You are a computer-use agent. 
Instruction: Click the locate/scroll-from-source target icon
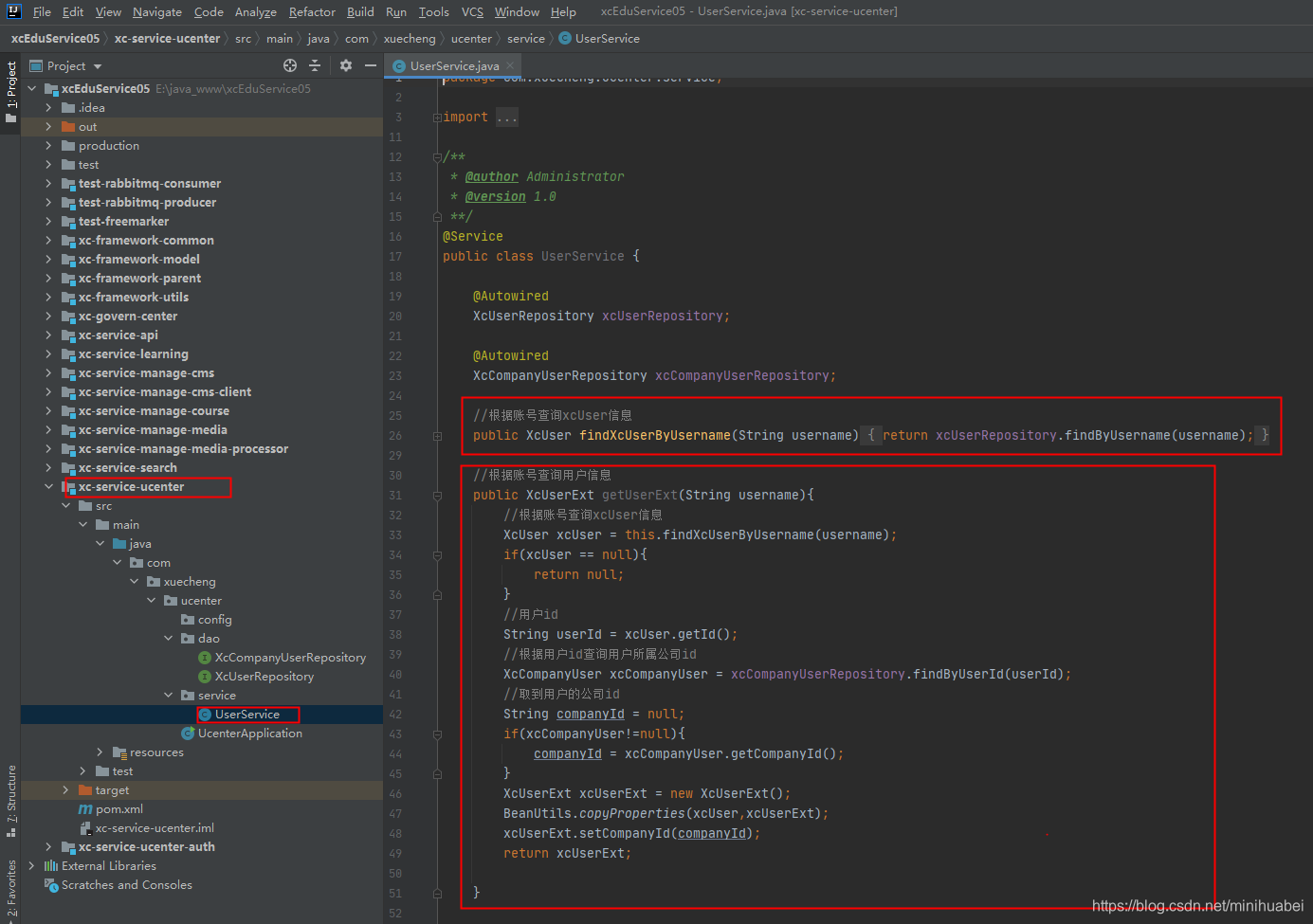click(x=290, y=65)
